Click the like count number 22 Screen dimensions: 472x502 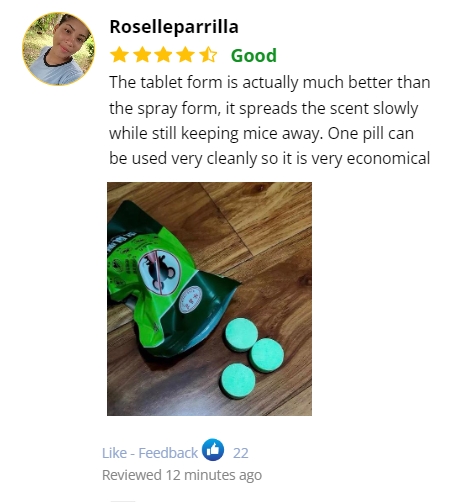coord(241,453)
